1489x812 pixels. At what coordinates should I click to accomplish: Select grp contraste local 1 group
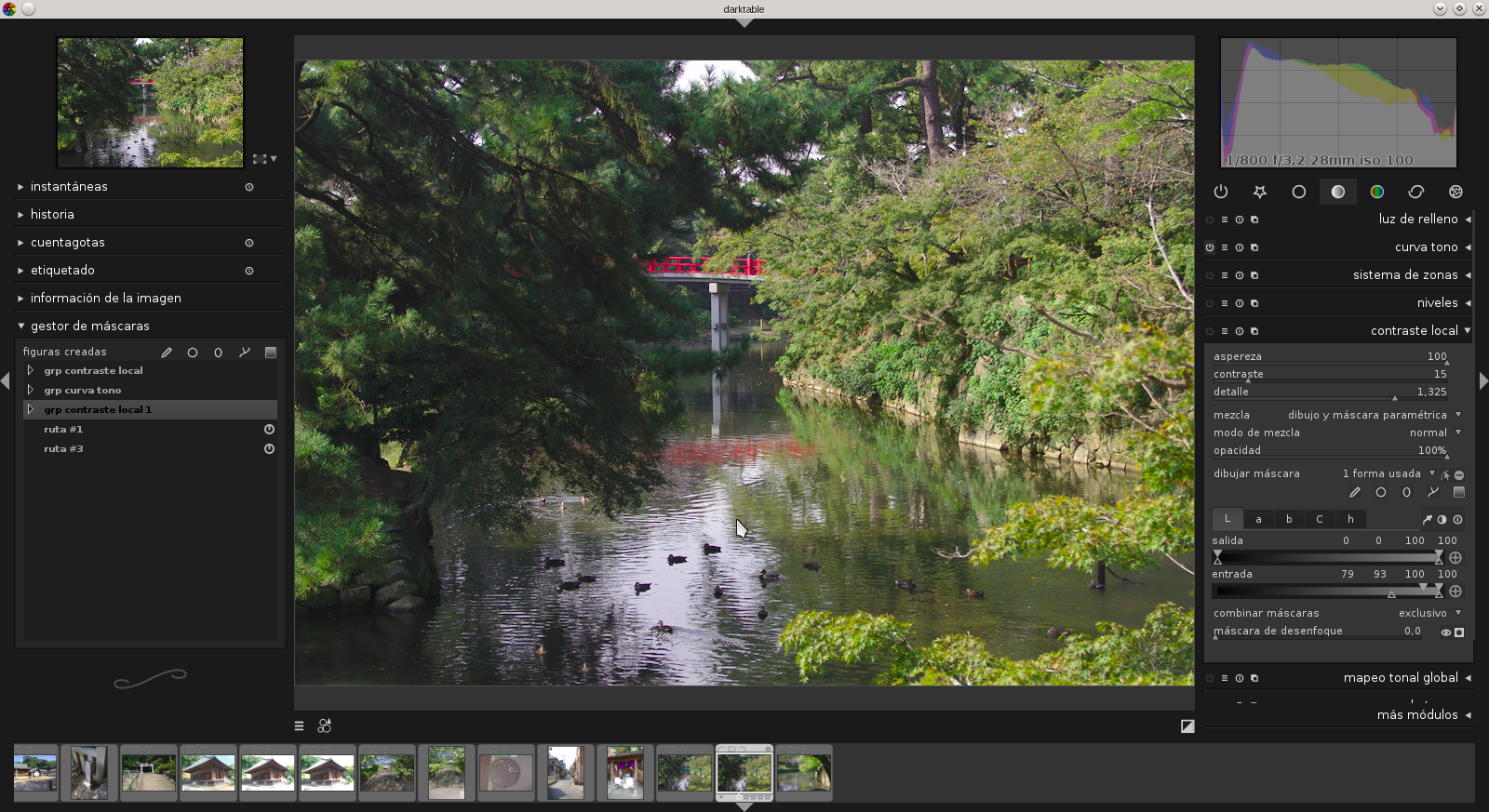tap(150, 410)
